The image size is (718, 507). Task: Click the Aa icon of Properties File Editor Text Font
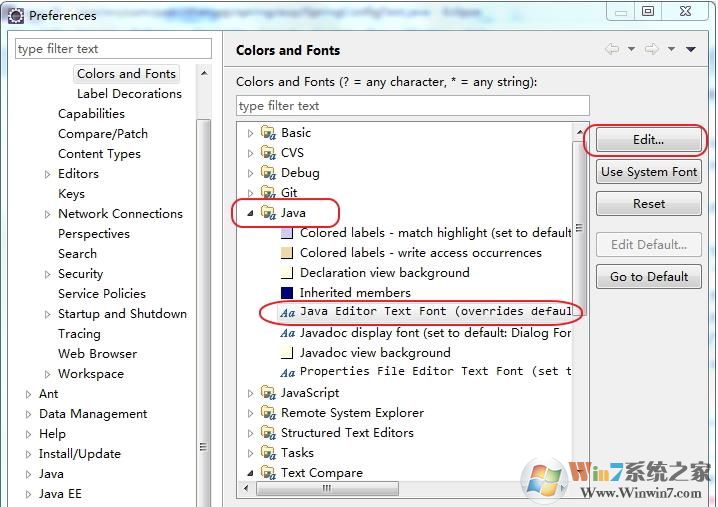point(288,373)
